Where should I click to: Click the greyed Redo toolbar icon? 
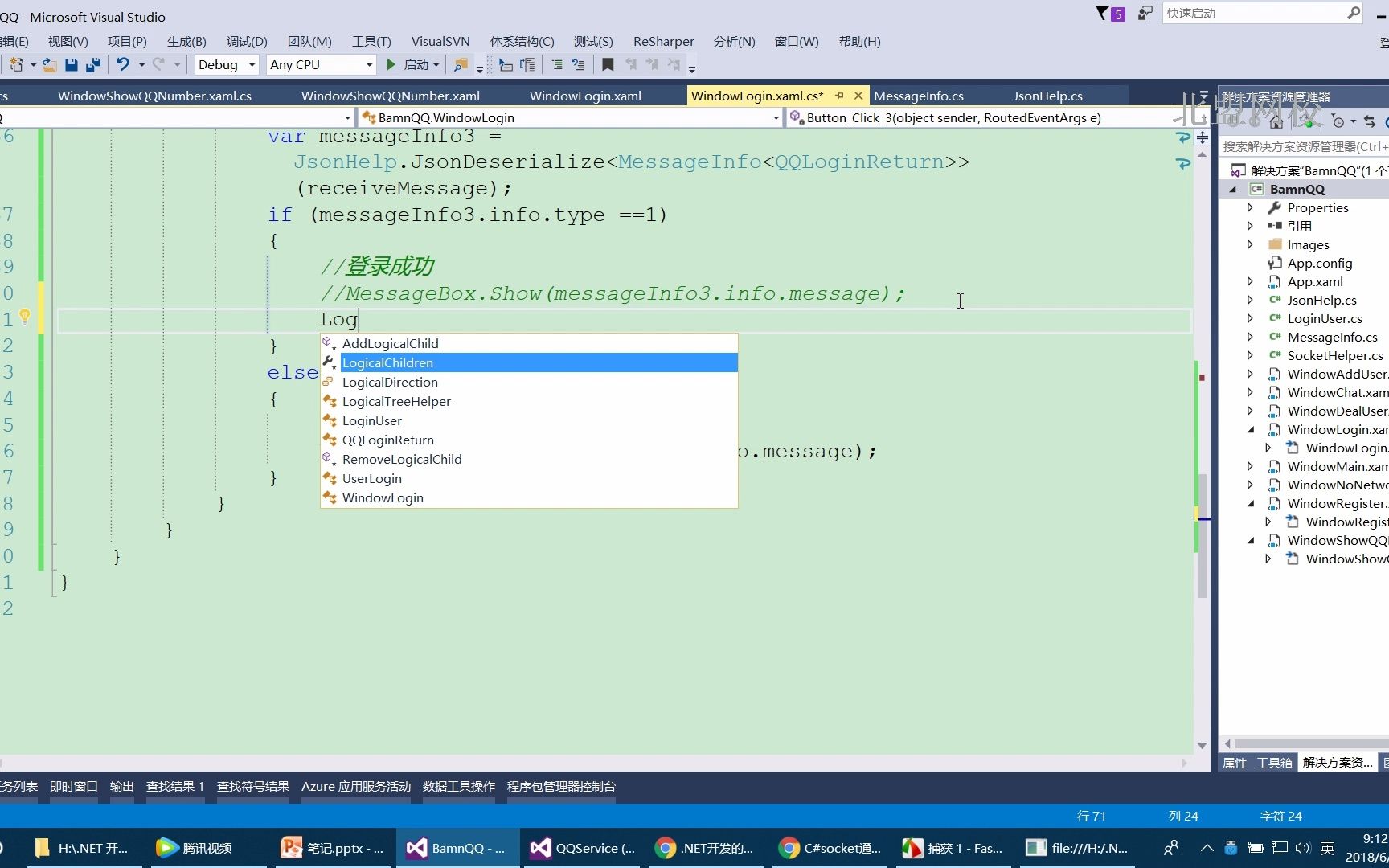pos(158,64)
